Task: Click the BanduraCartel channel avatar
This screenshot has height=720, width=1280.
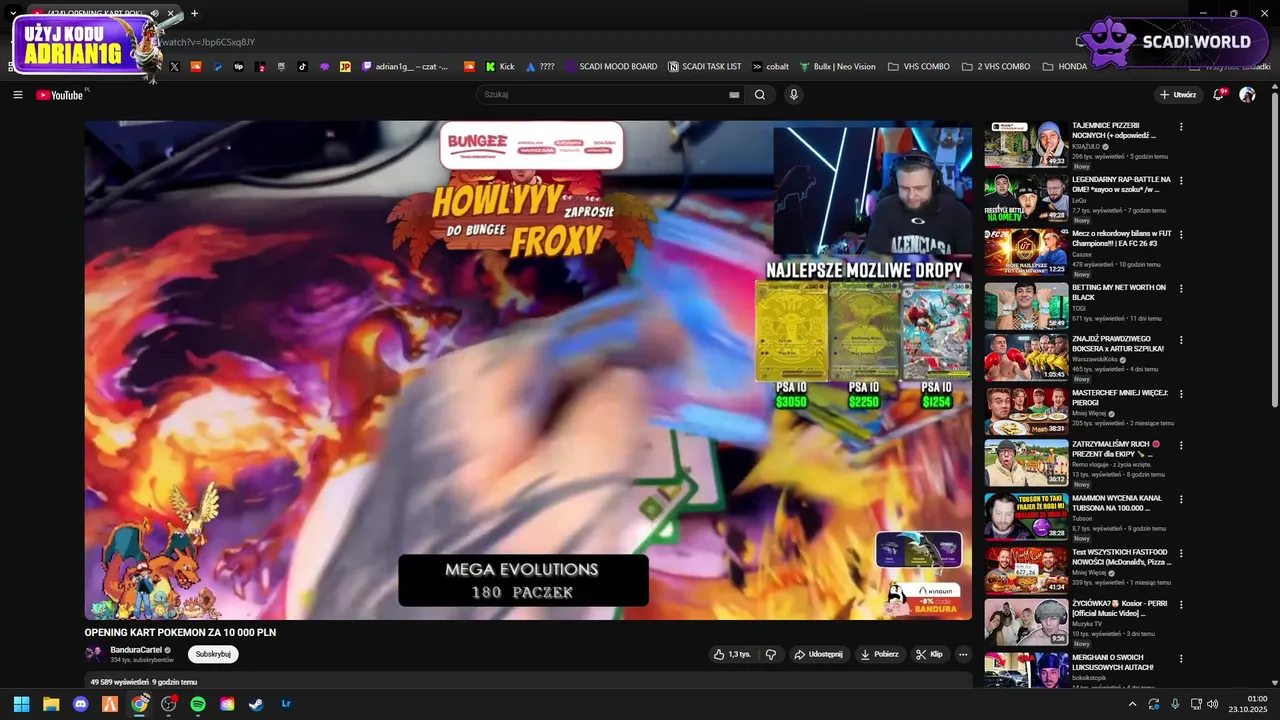Action: coord(94,654)
